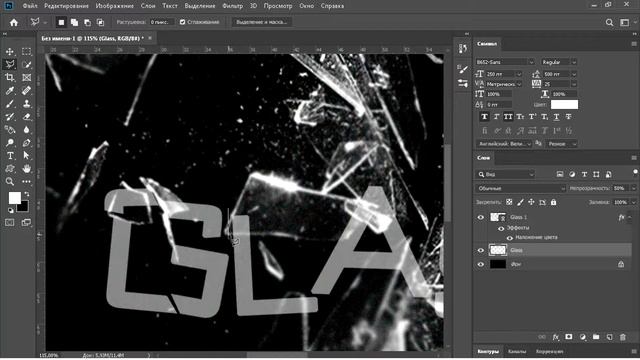Toggle lock all for layer
The width and height of the screenshot is (640, 360).
tap(553, 202)
